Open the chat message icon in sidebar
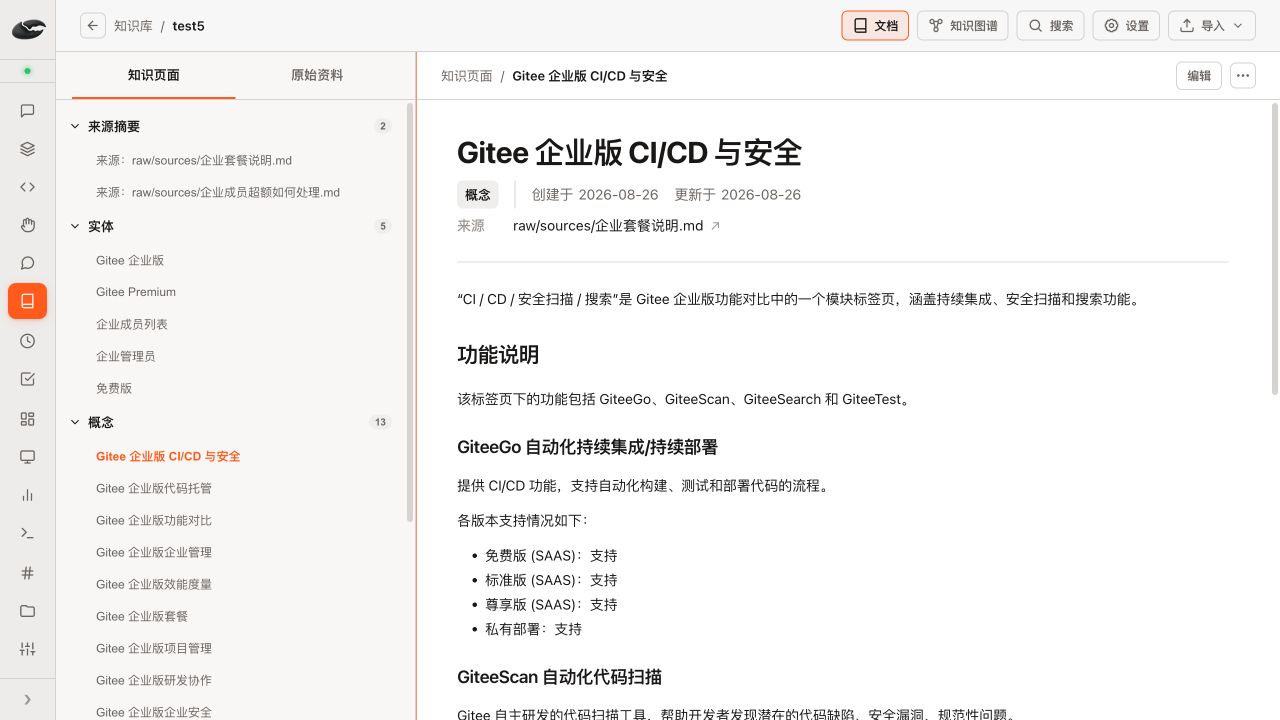This screenshot has height=720, width=1280. pos(28,111)
